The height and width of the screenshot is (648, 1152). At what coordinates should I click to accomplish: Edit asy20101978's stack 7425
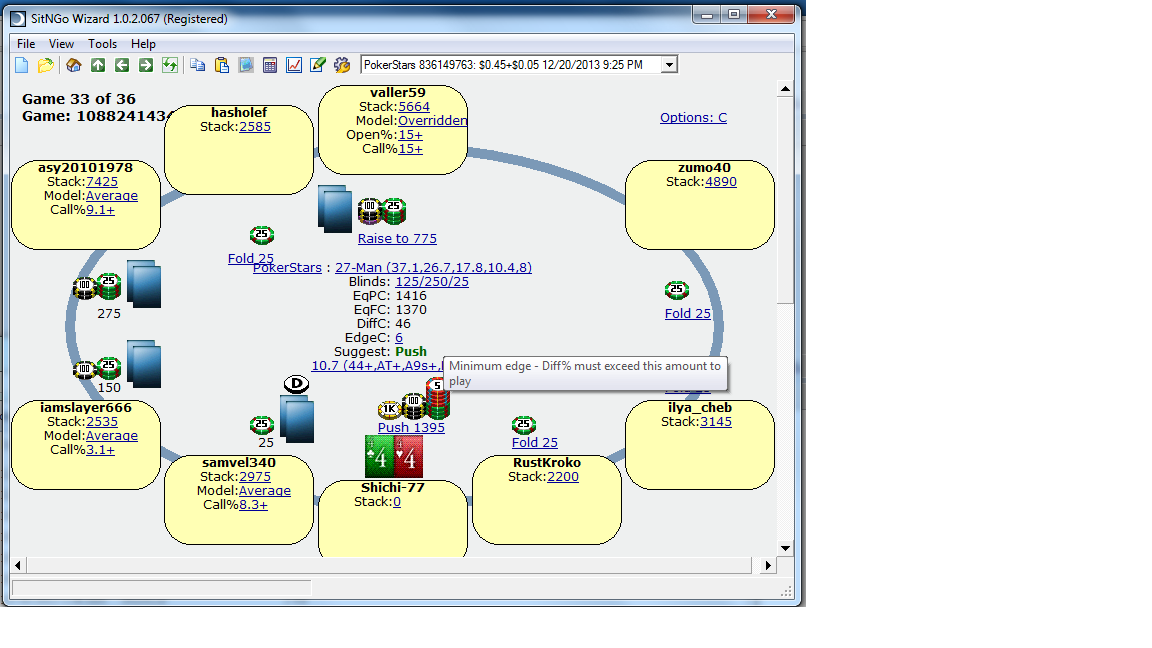(102, 182)
